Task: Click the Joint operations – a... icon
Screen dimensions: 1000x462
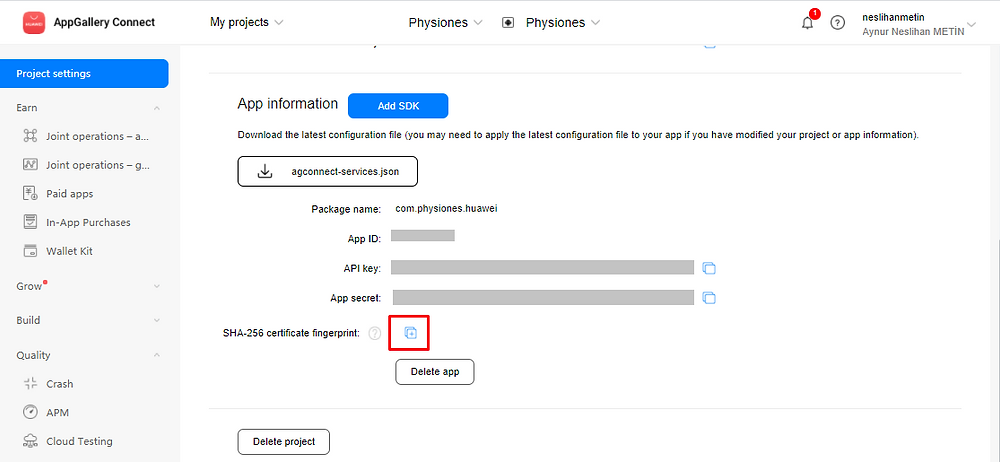Action: point(30,136)
